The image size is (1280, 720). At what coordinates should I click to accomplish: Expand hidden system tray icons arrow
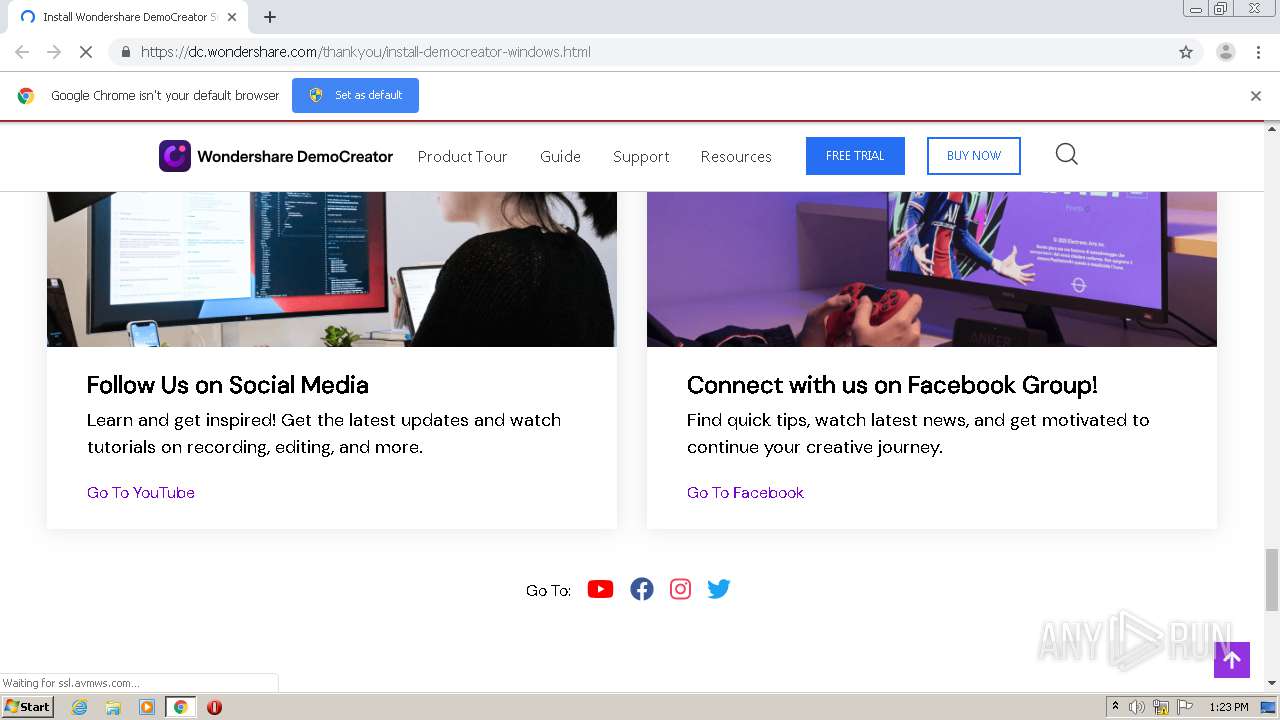[x=1116, y=707]
